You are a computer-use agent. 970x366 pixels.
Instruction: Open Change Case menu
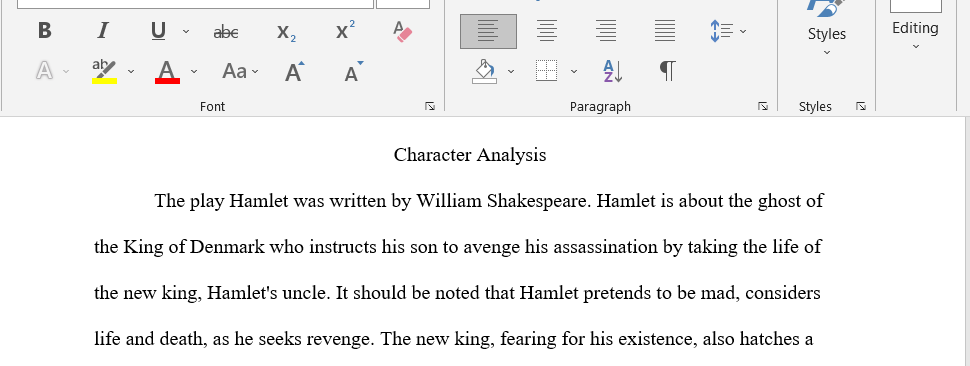pyautogui.click(x=240, y=72)
